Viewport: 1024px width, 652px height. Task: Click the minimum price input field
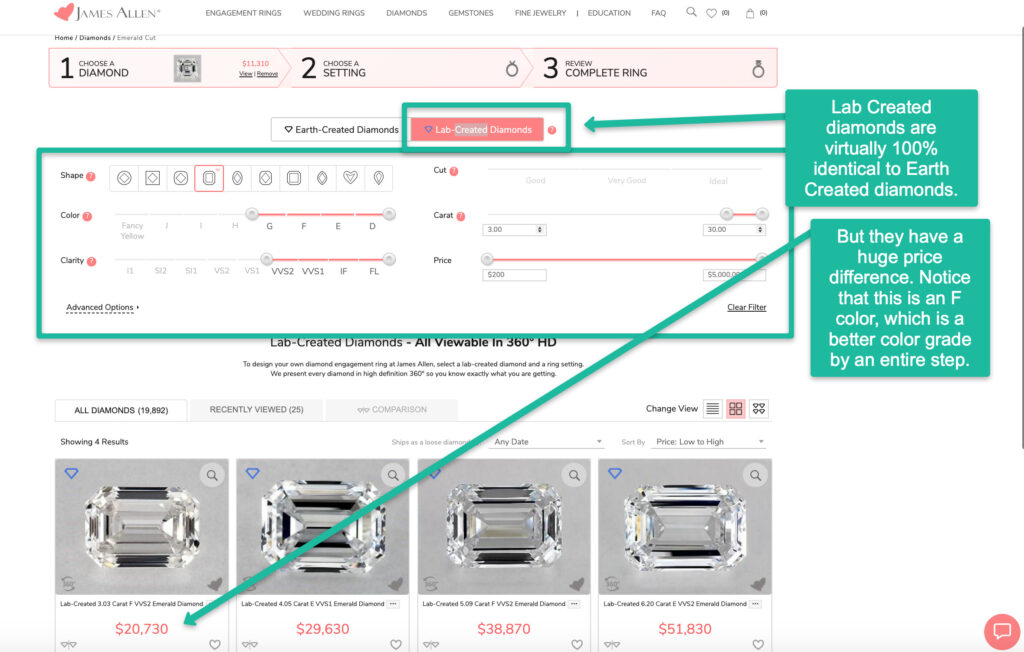coord(514,275)
